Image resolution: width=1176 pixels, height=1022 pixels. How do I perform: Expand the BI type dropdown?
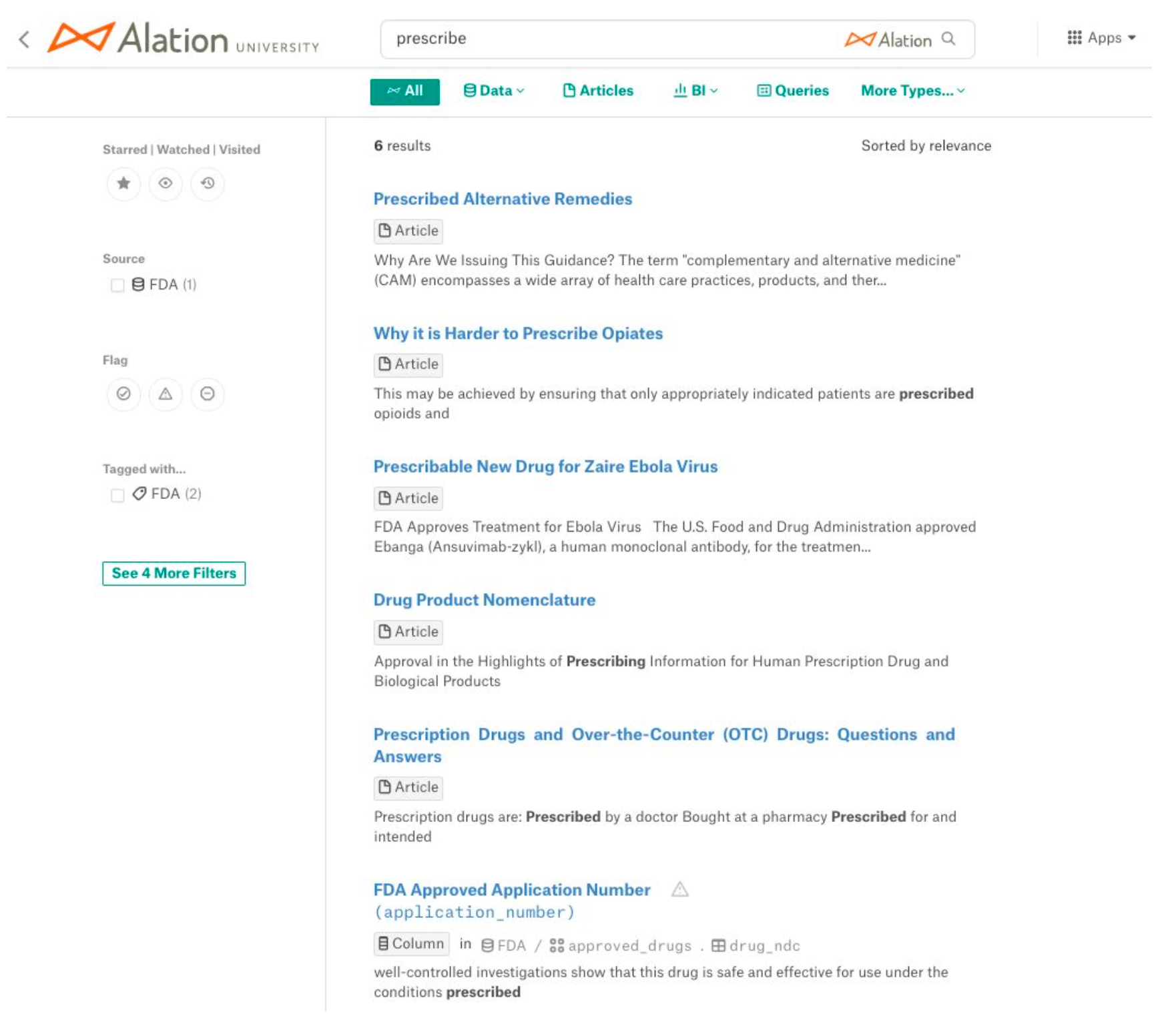coord(695,91)
